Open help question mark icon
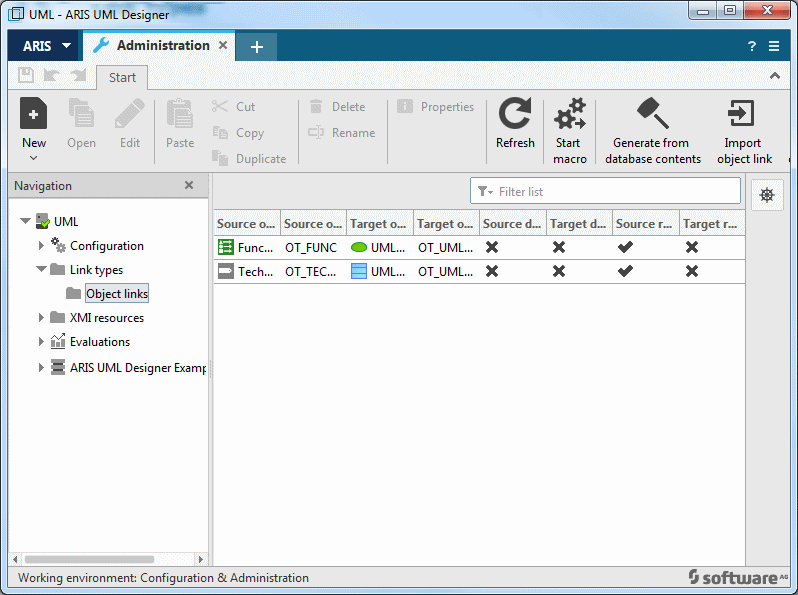 752,46
